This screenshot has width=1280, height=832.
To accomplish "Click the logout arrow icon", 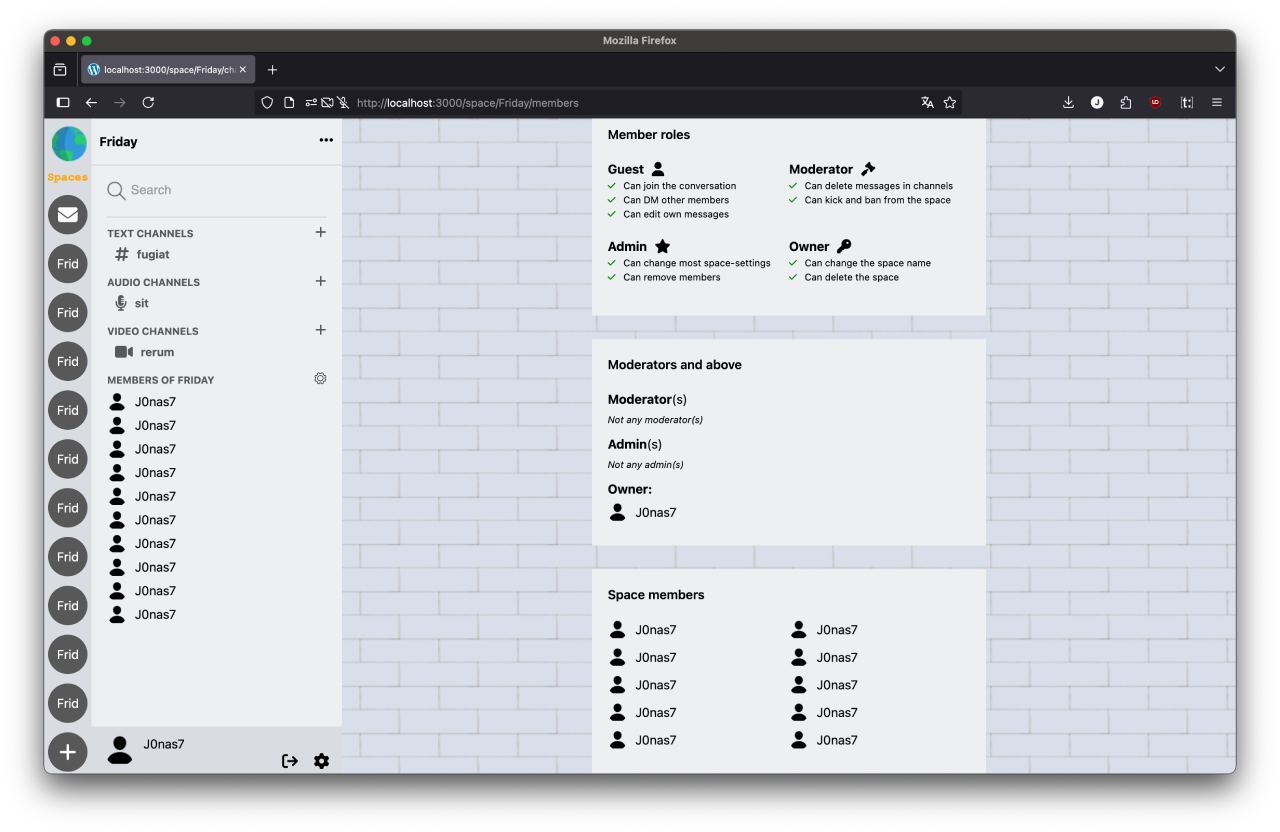I will pyautogui.click(x=290, y=761).
